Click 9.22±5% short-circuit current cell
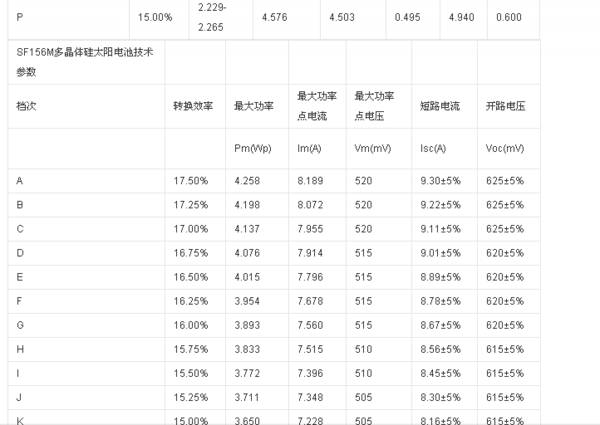Image resolution: width=600 pixels, height=425 pixels. click(x=440, y=205)
